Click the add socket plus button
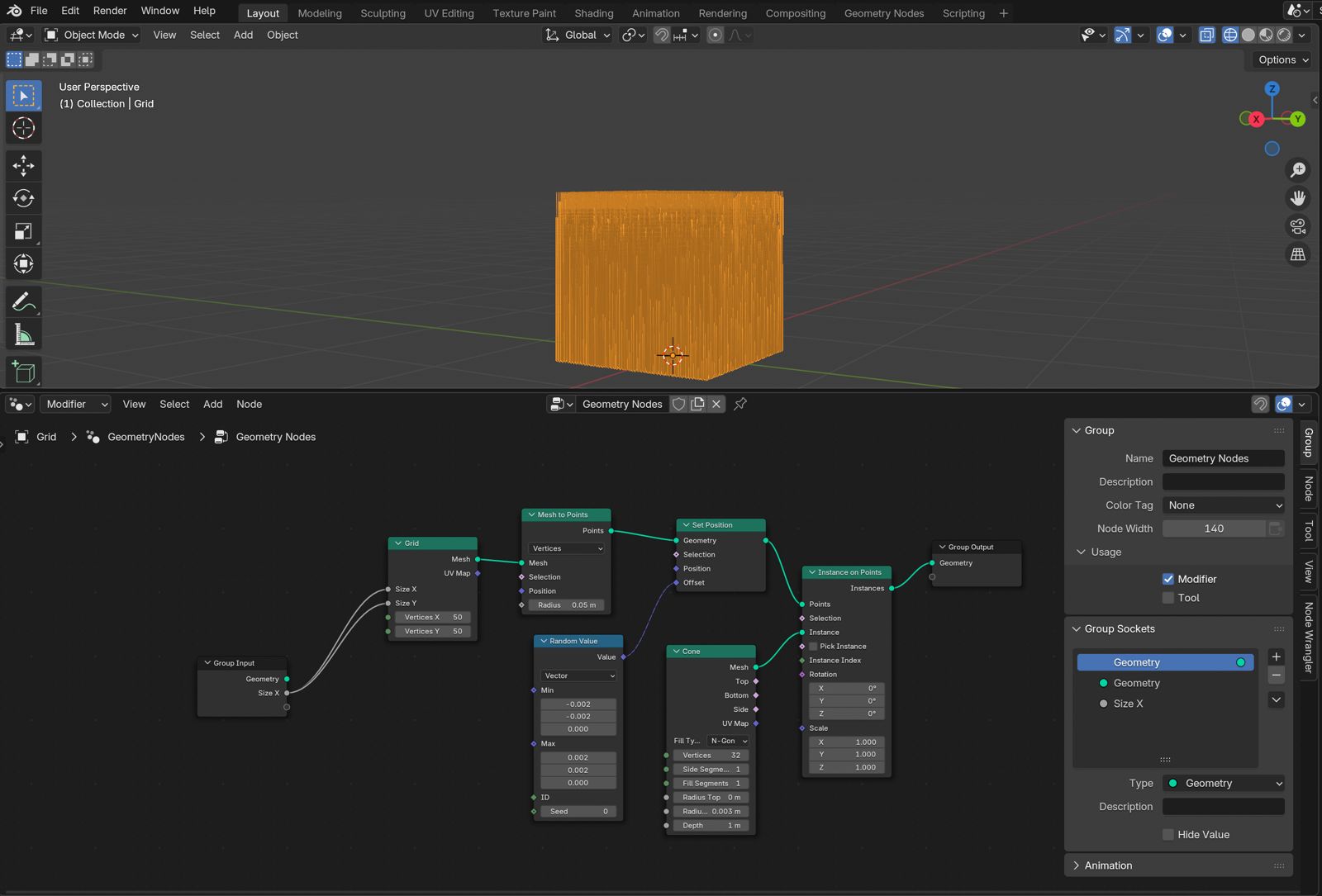 1276,657
